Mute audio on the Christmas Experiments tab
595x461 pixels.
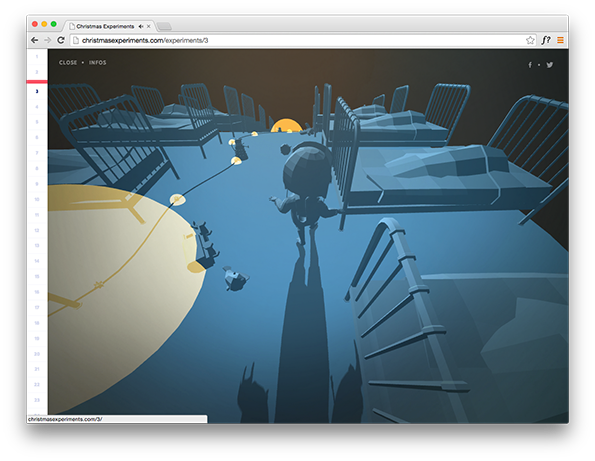[141, 26]
